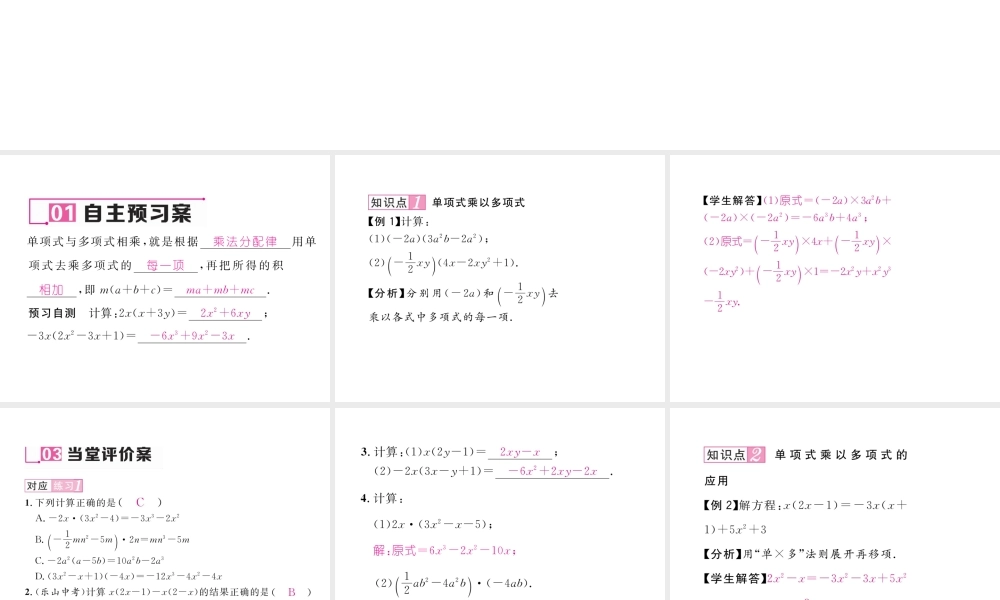Click the 4. 计算 line

(383, 499)
